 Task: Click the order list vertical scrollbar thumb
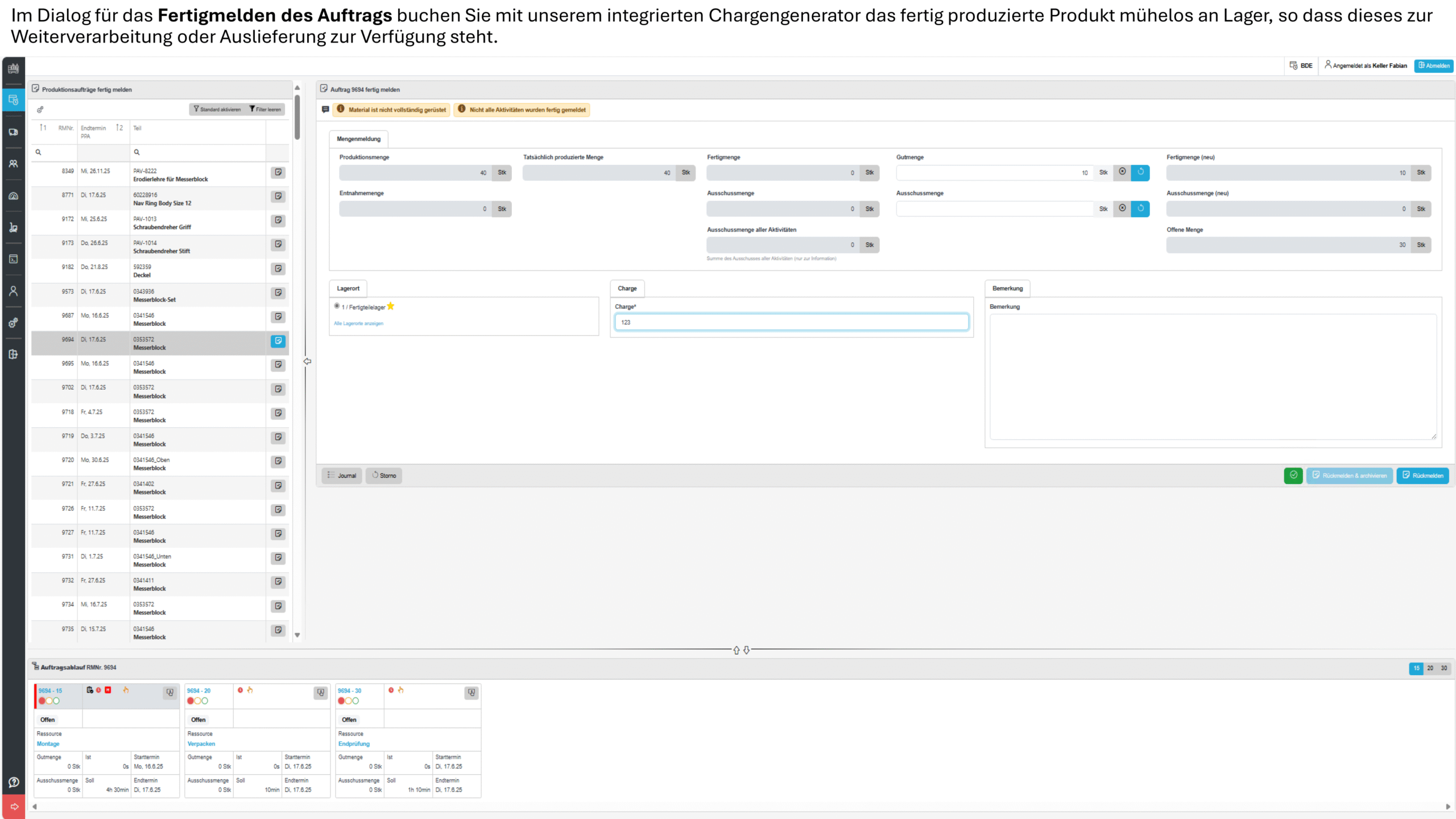[297, 117]
